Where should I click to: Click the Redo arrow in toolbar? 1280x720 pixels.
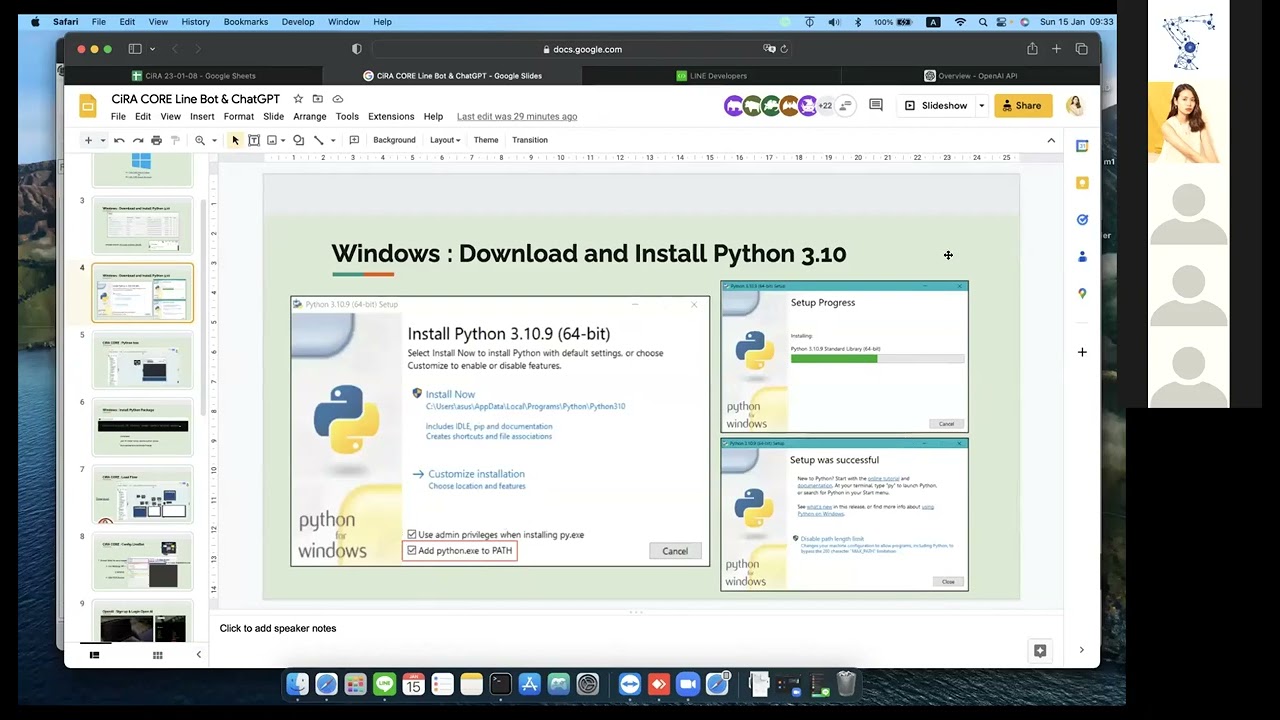[x=138, y=140]
